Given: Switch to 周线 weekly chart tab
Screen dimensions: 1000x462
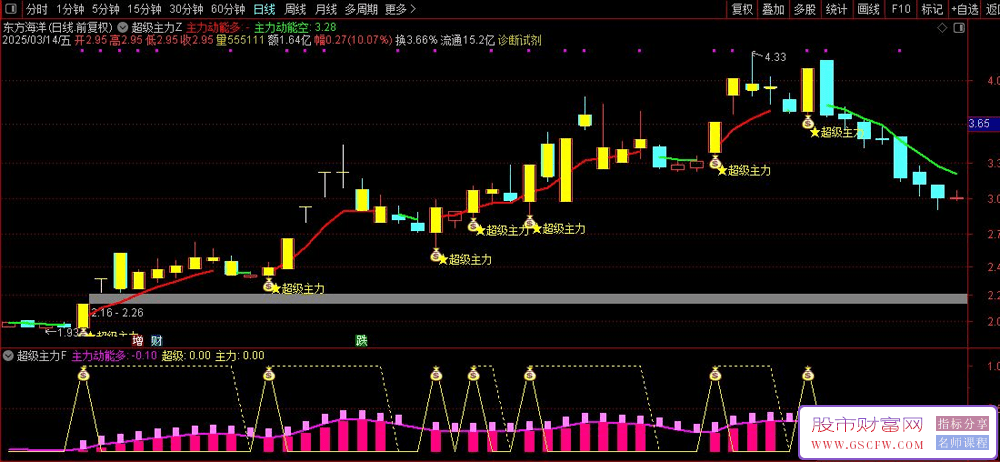Looking at the screenshot, I should tap(295, 9).
